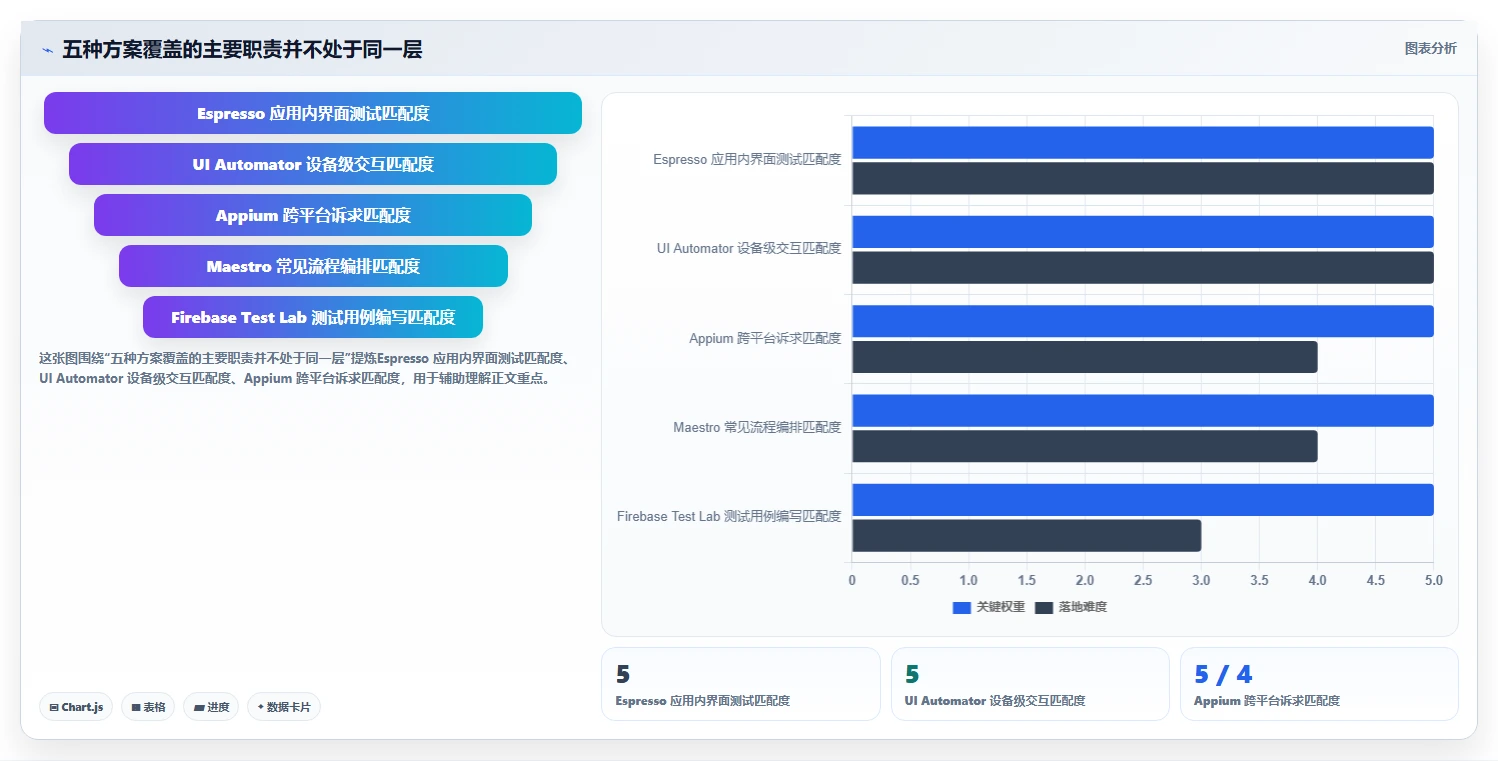Select the UI Automator 设备级交互匹配度 funnel bar
This screenshot has height=761, width=1498.
(x=313, y=164)
